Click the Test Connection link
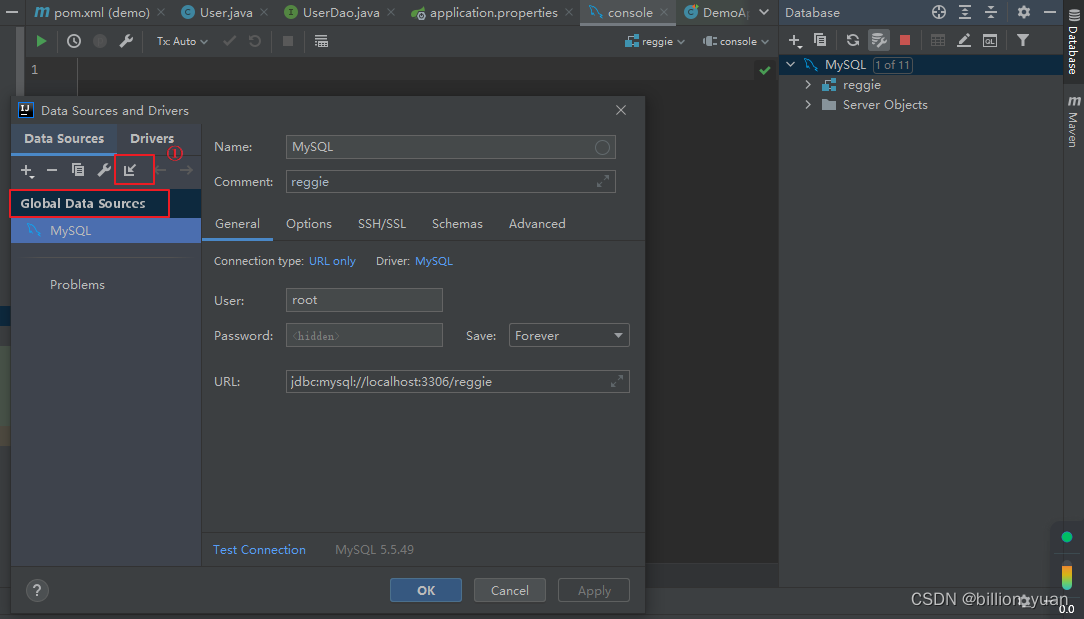This screenshot has width=1084, height=619. (x=259, y=549)
